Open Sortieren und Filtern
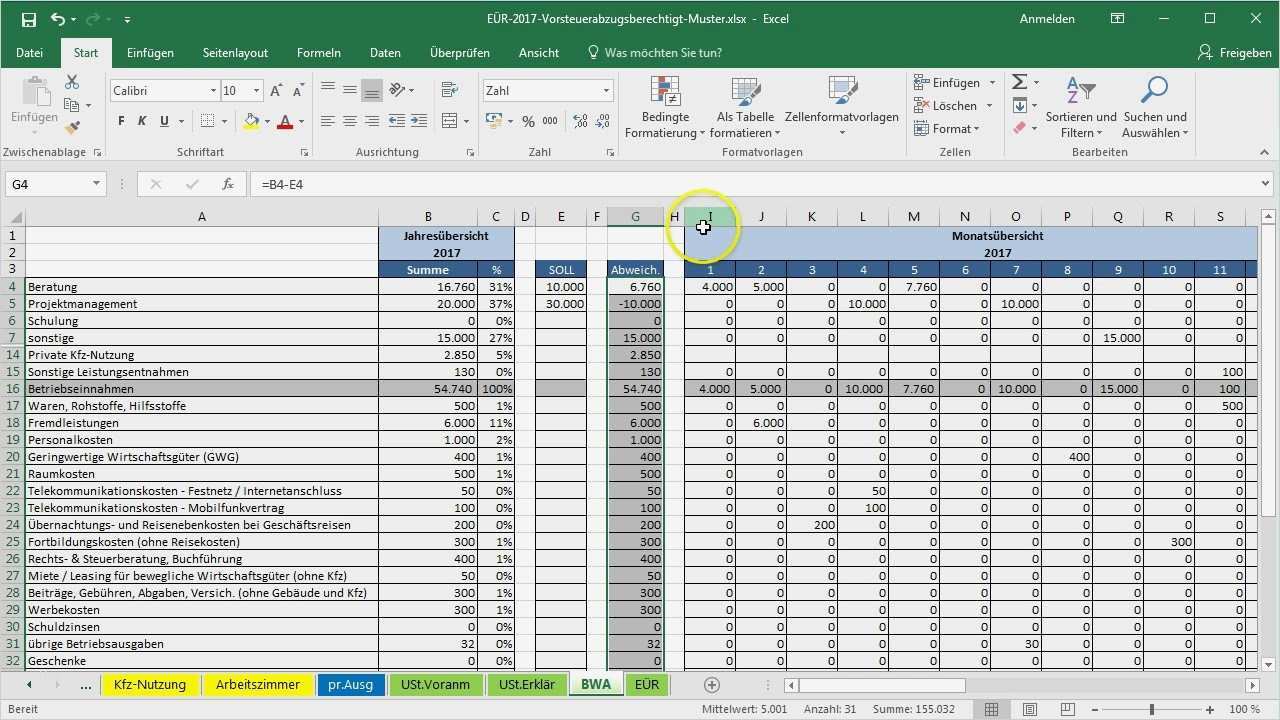This screenshot has width=1280, height=720. pyautogui.click(x=1081, y=107)
